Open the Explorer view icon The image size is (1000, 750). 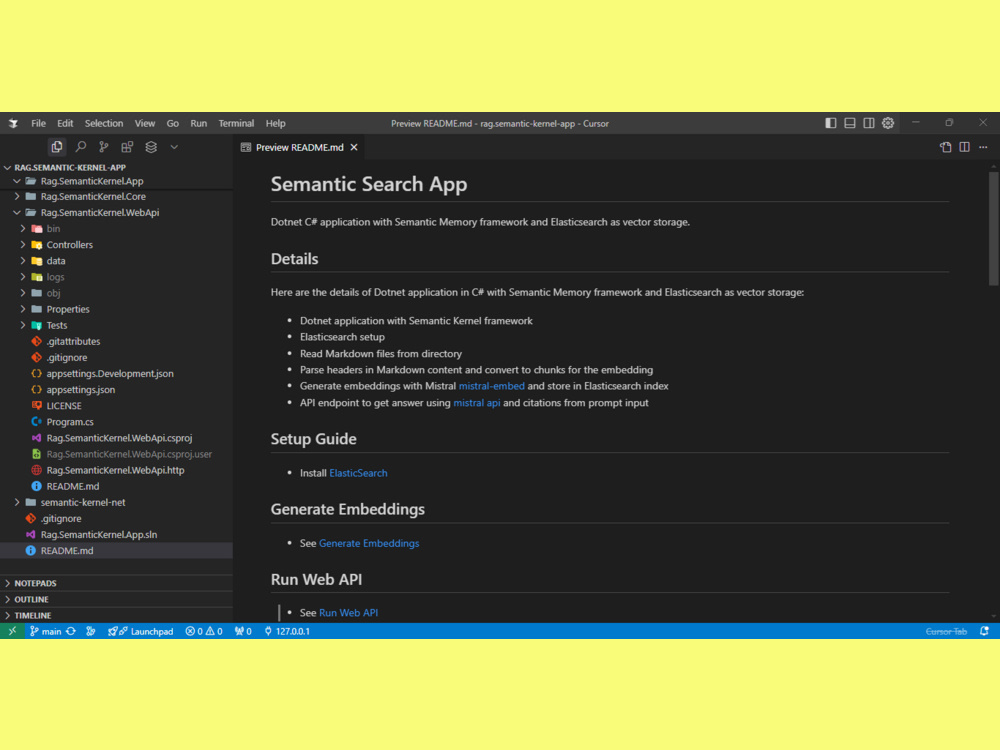coord(57,147)
